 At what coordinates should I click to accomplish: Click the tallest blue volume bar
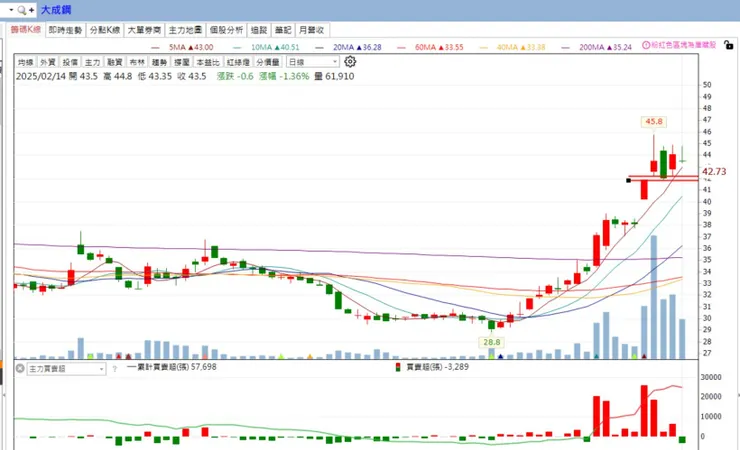[654, 297]
